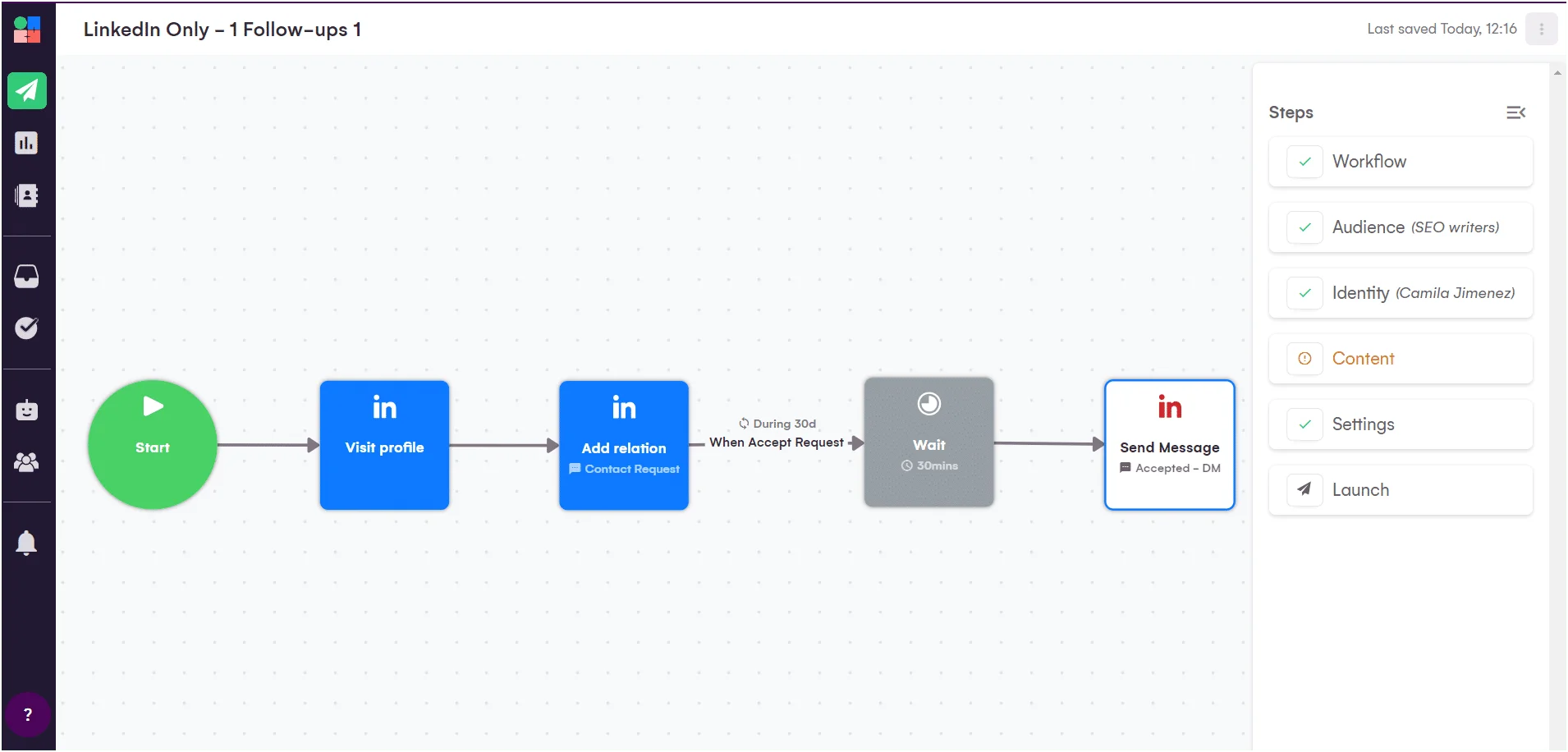
Task: Open the reports bar-chart sidebar icon
Action: click(27, 143)
